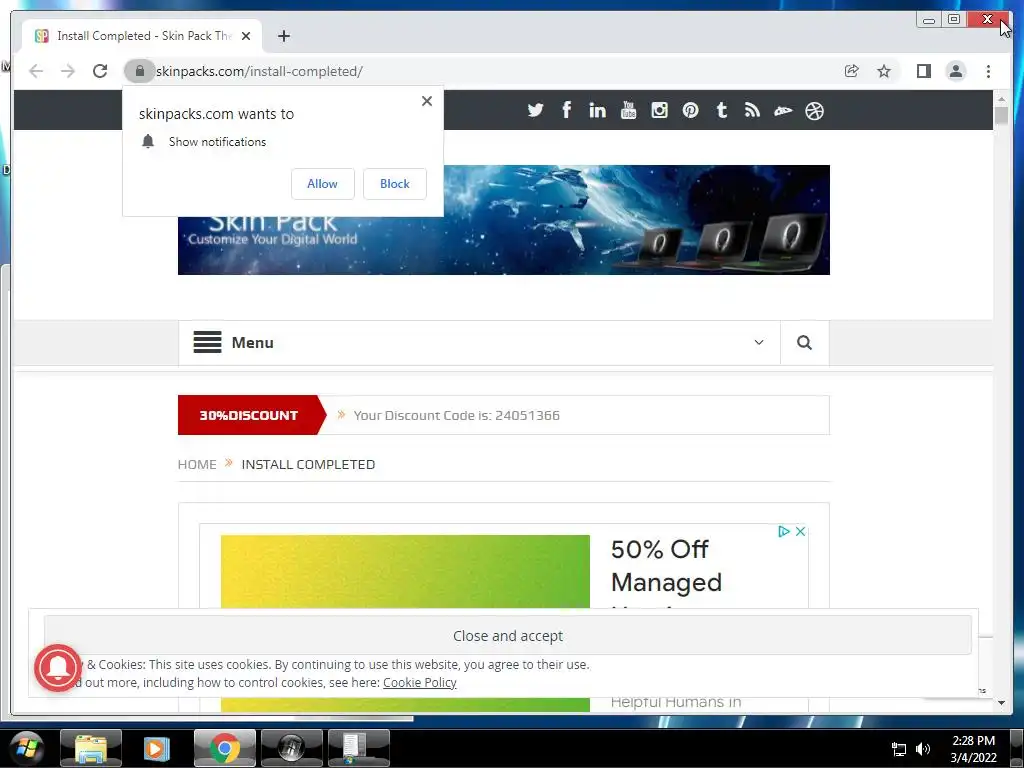Open Chrome profile avatar

pos(955,71)
